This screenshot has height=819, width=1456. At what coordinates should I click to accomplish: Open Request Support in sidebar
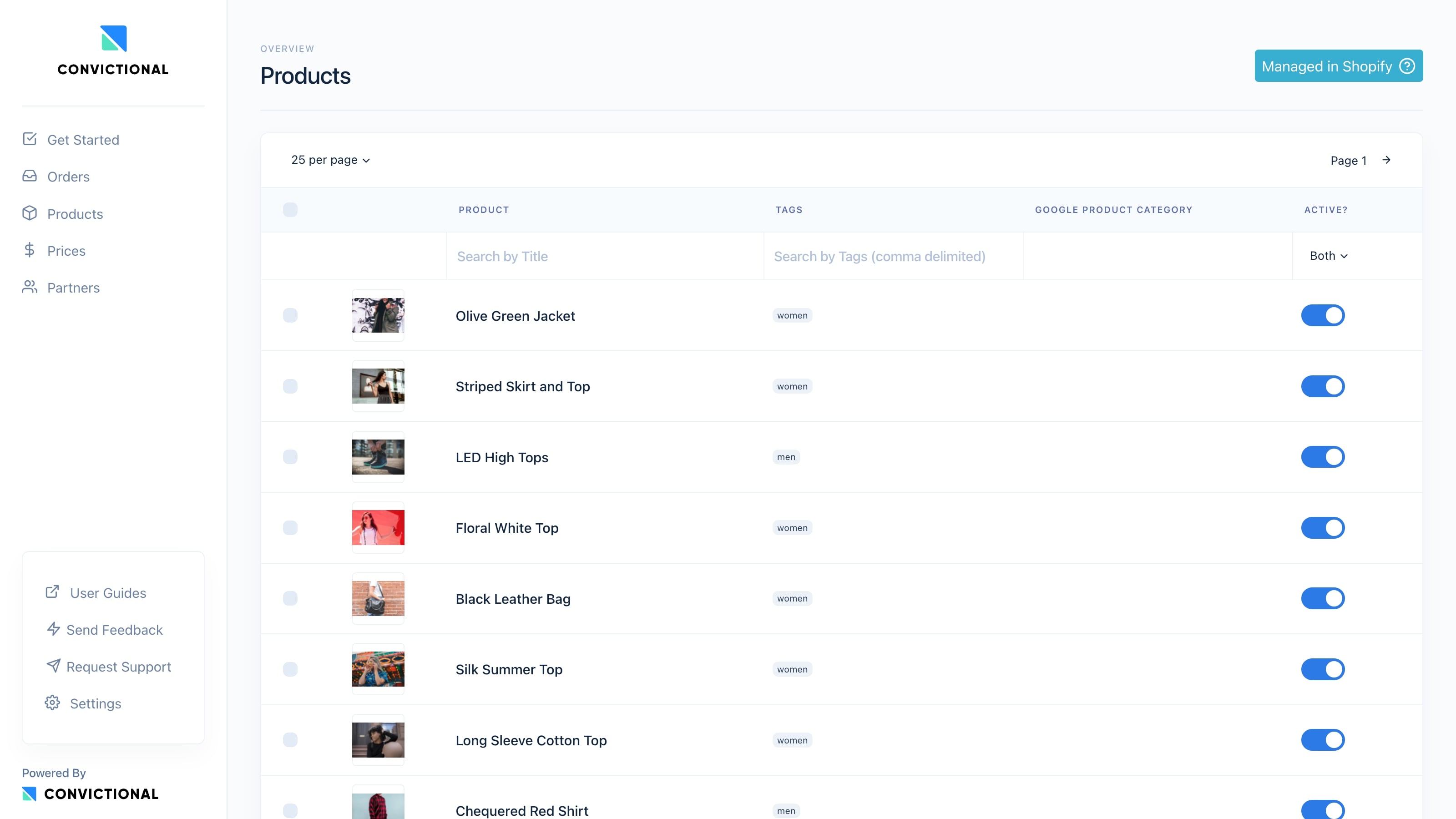[x=119, y=667]
